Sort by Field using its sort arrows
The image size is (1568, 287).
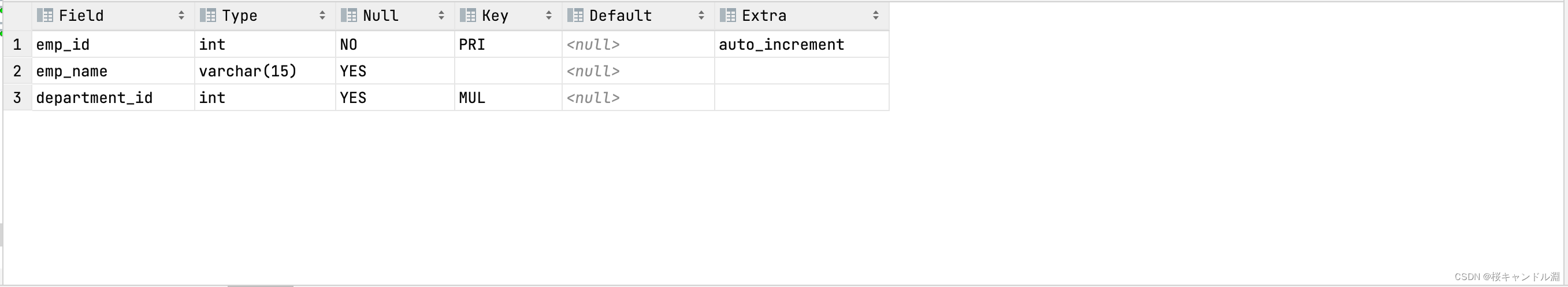(181, 15)
